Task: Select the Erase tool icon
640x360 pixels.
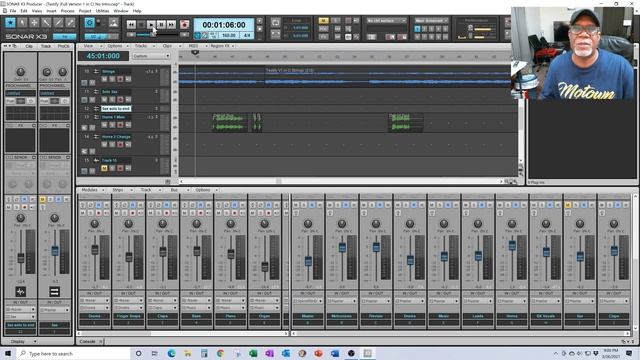Action: click(x=70, y=23)
